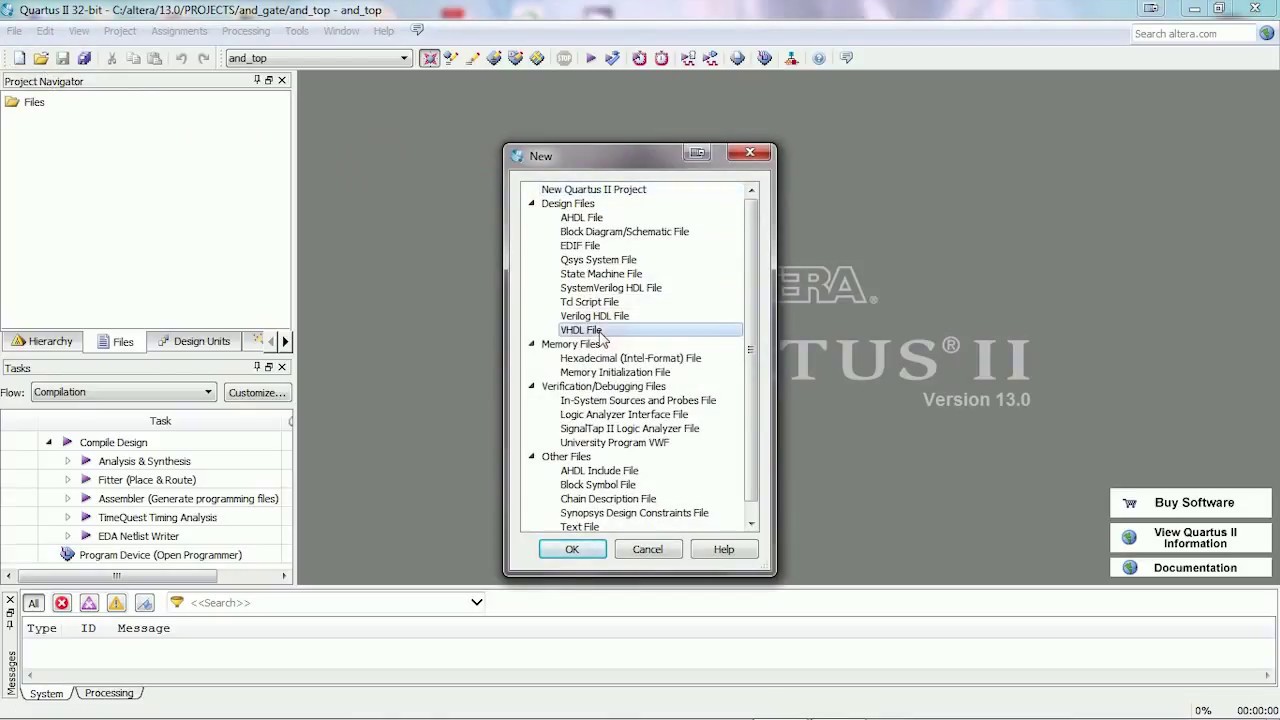Click the Search altera.com input field
1280x720 pixels.
point(1192,33)
